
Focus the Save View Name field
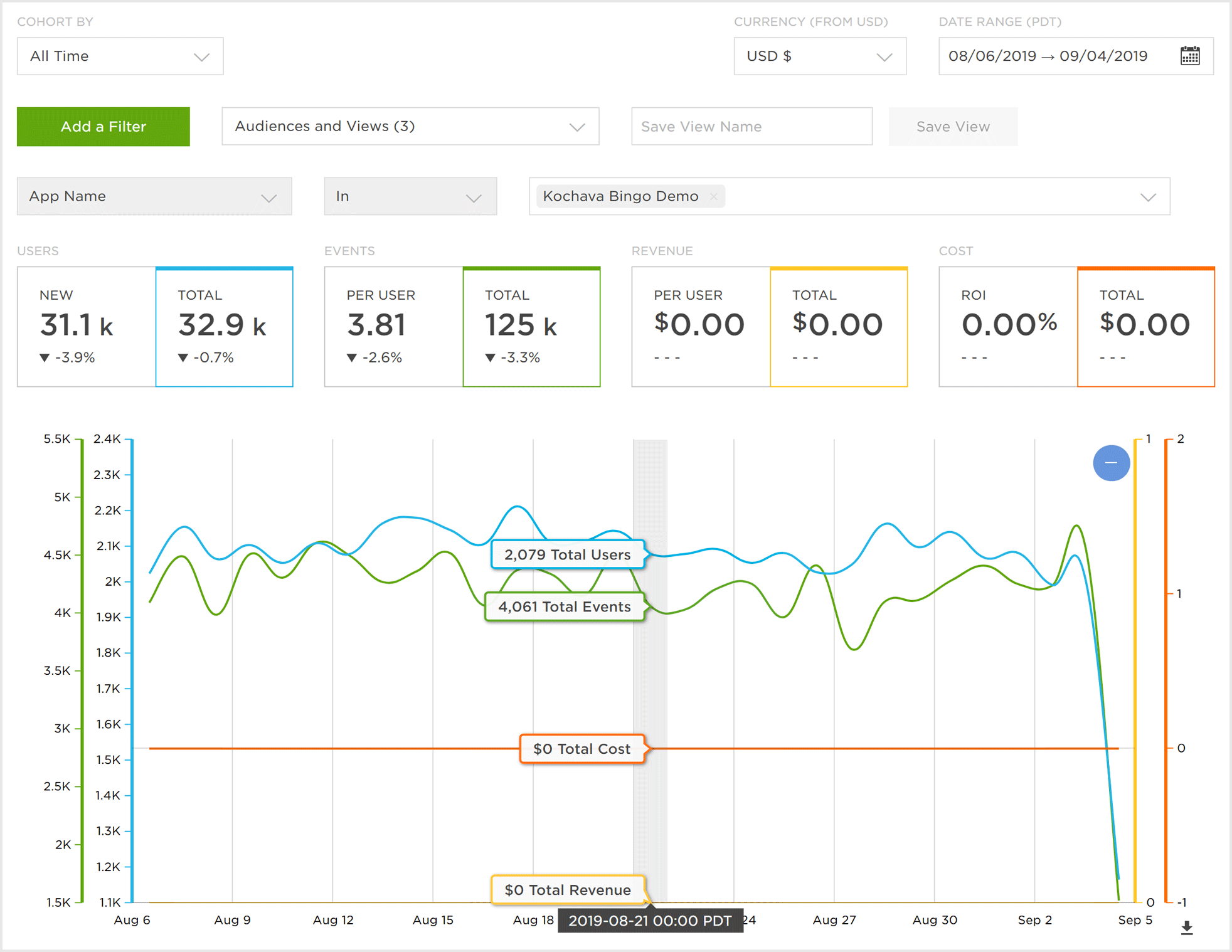click(751, 127)
